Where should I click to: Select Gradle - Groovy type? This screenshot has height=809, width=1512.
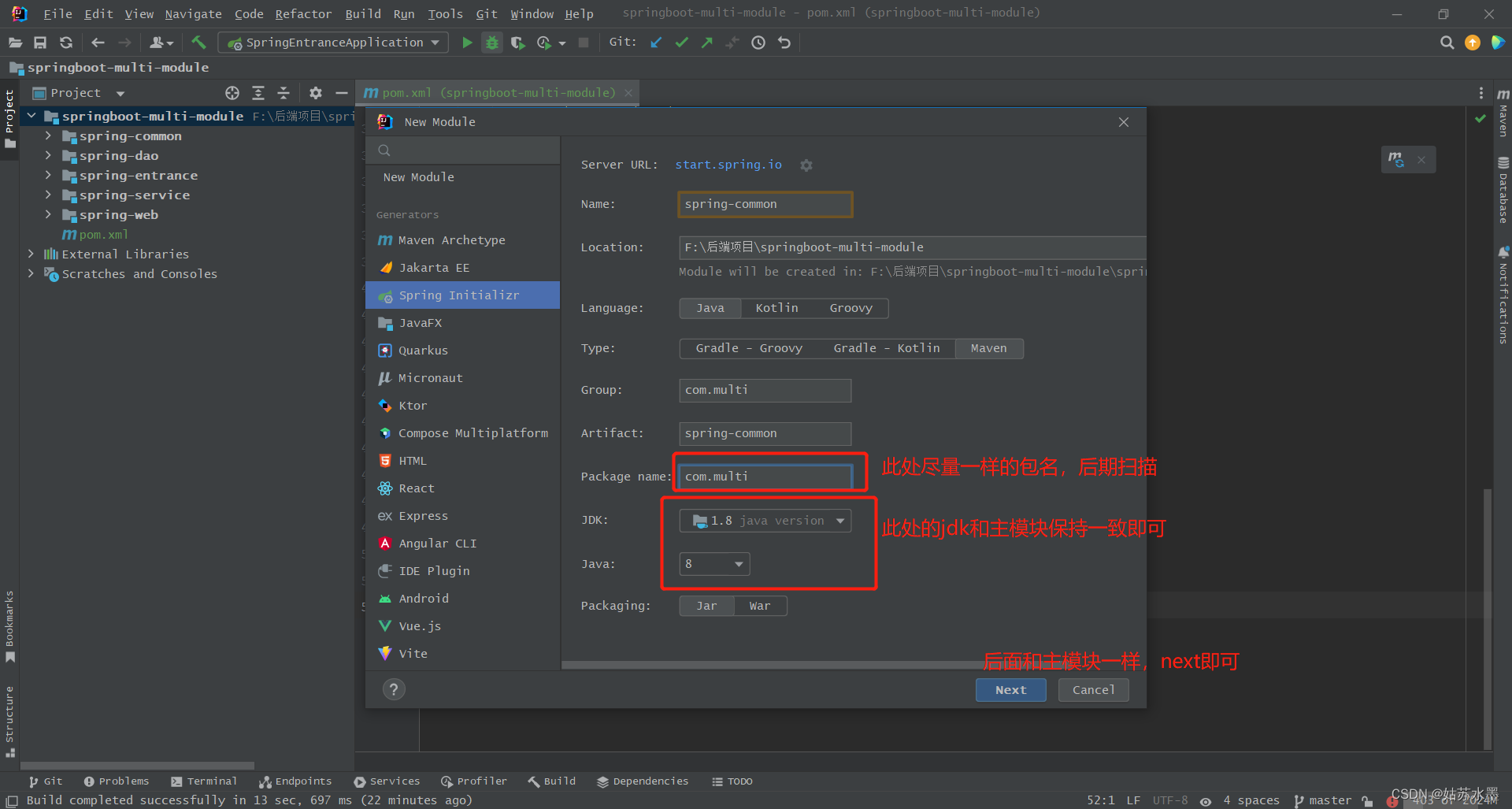[x=749, y=348]
